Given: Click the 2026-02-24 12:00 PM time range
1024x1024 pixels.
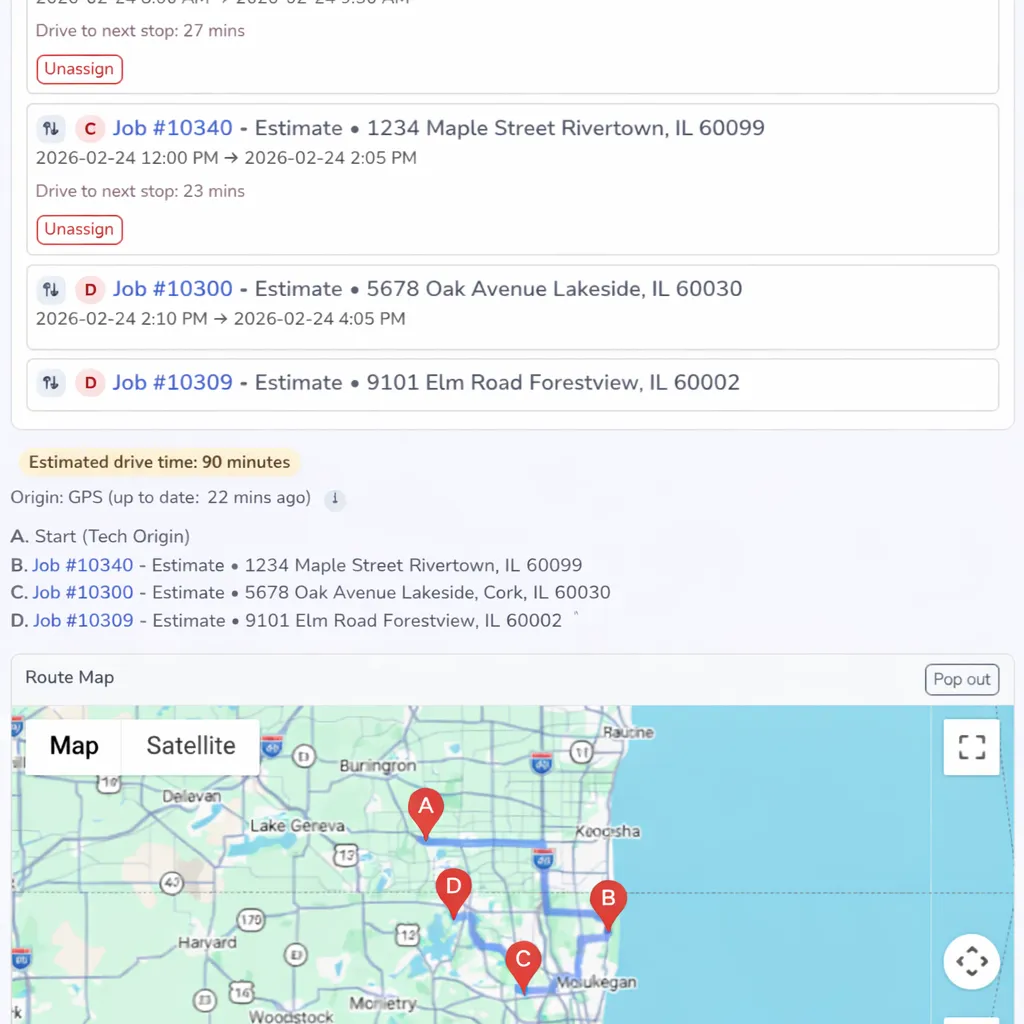Looking at the screenshot, I should 226,158.
